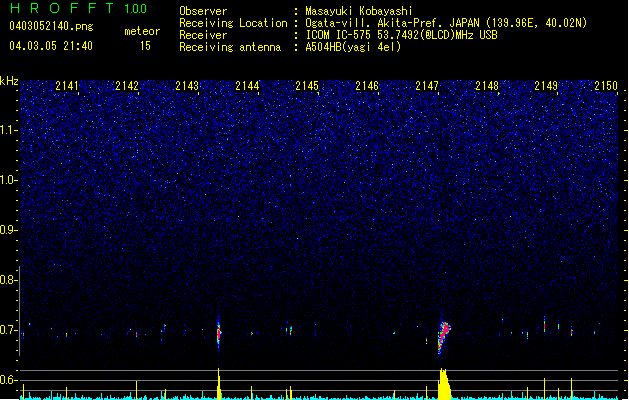Click the 2147 time axis marker

pos(427,85)
